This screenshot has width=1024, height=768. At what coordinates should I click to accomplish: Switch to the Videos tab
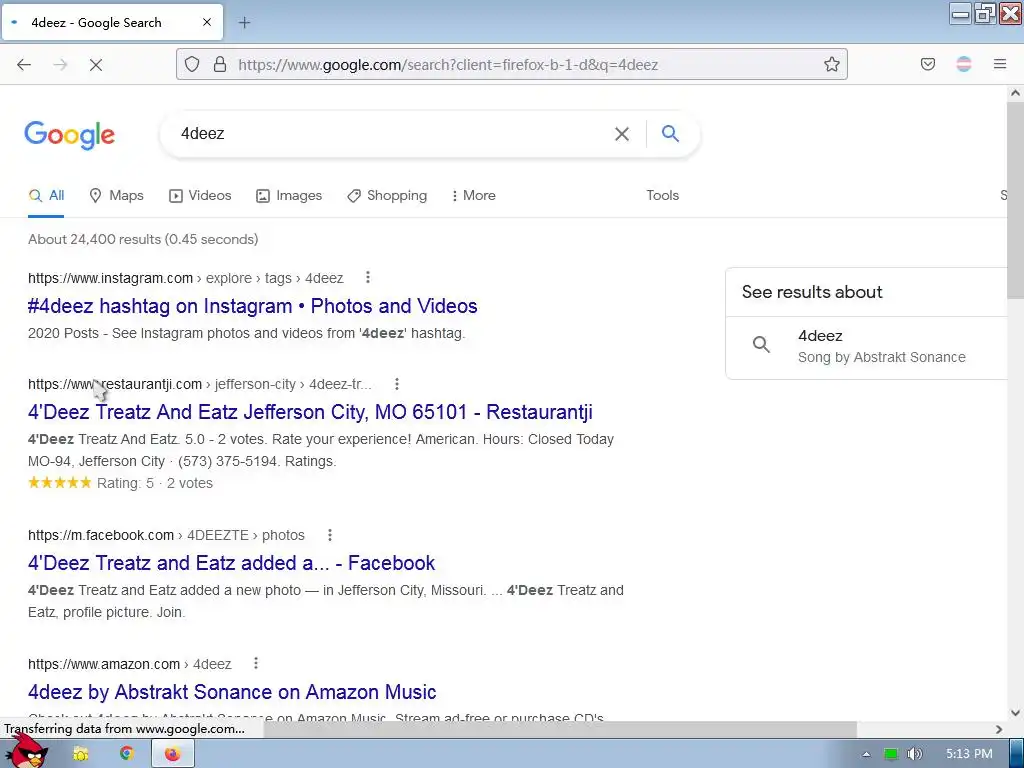(x=200, y=195)
